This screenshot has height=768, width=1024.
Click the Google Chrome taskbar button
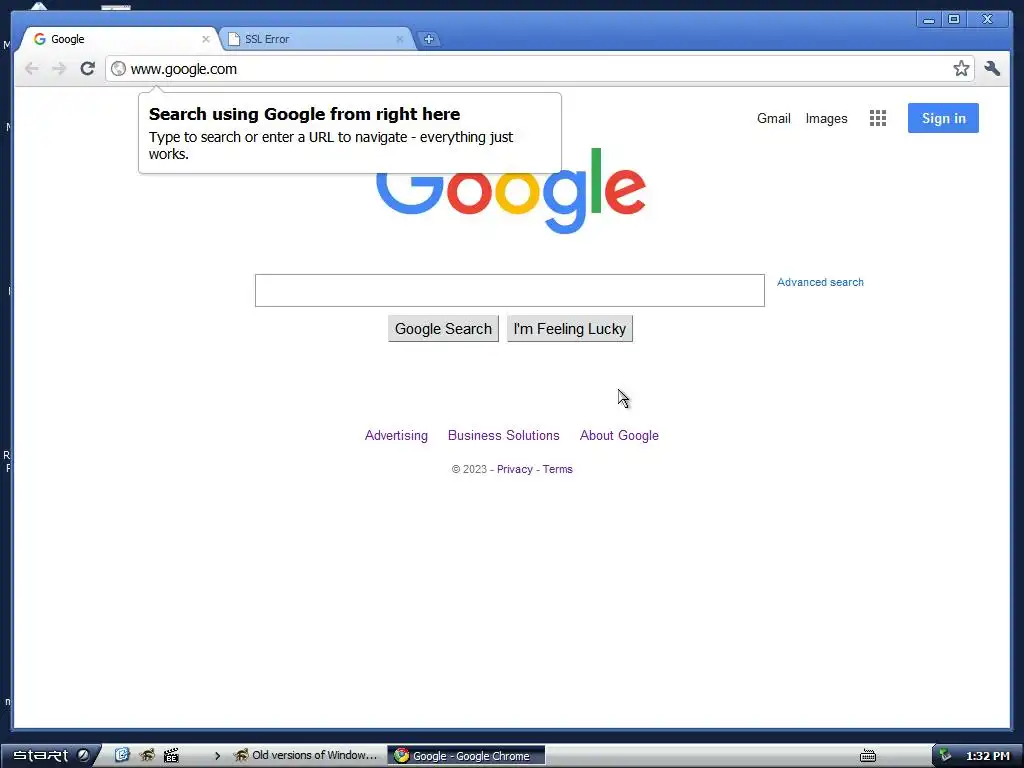coord(466,756)
